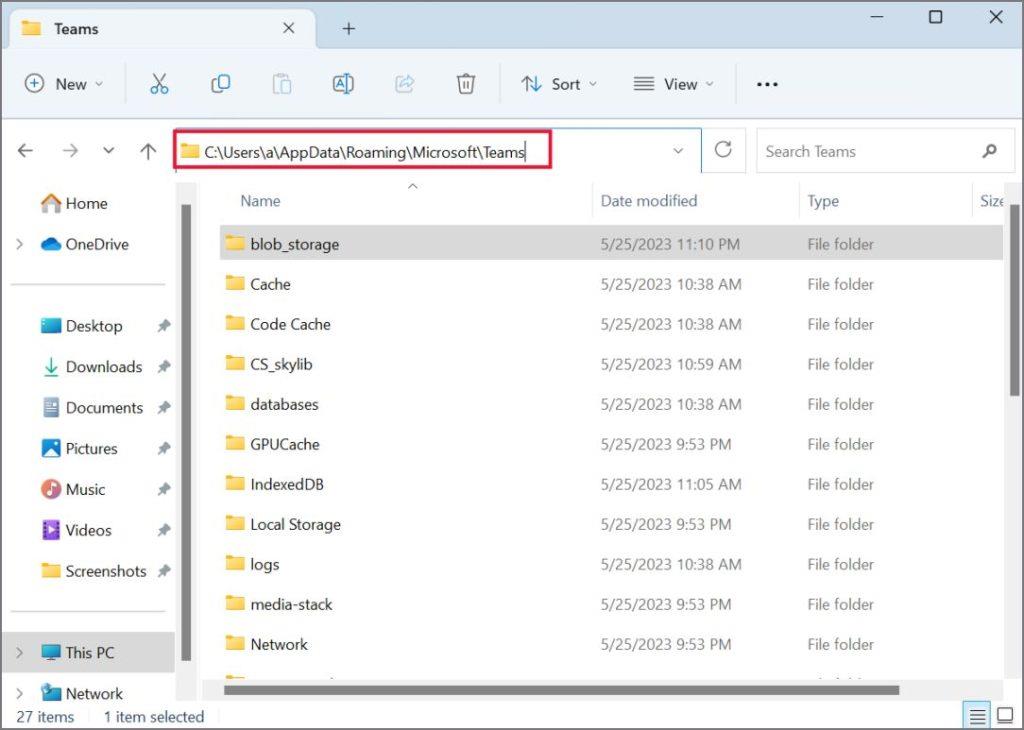Select the blob_storage folder
The image size is (1024, 730).
[611, 244]
